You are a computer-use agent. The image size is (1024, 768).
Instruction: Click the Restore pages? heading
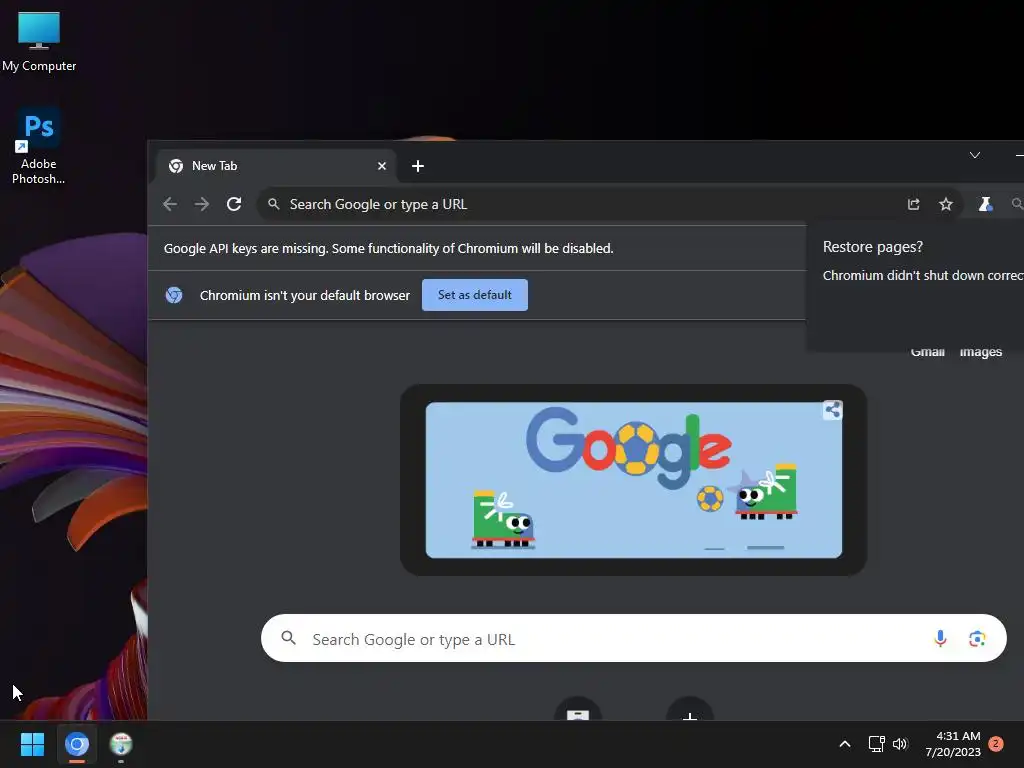click(872, 247)
